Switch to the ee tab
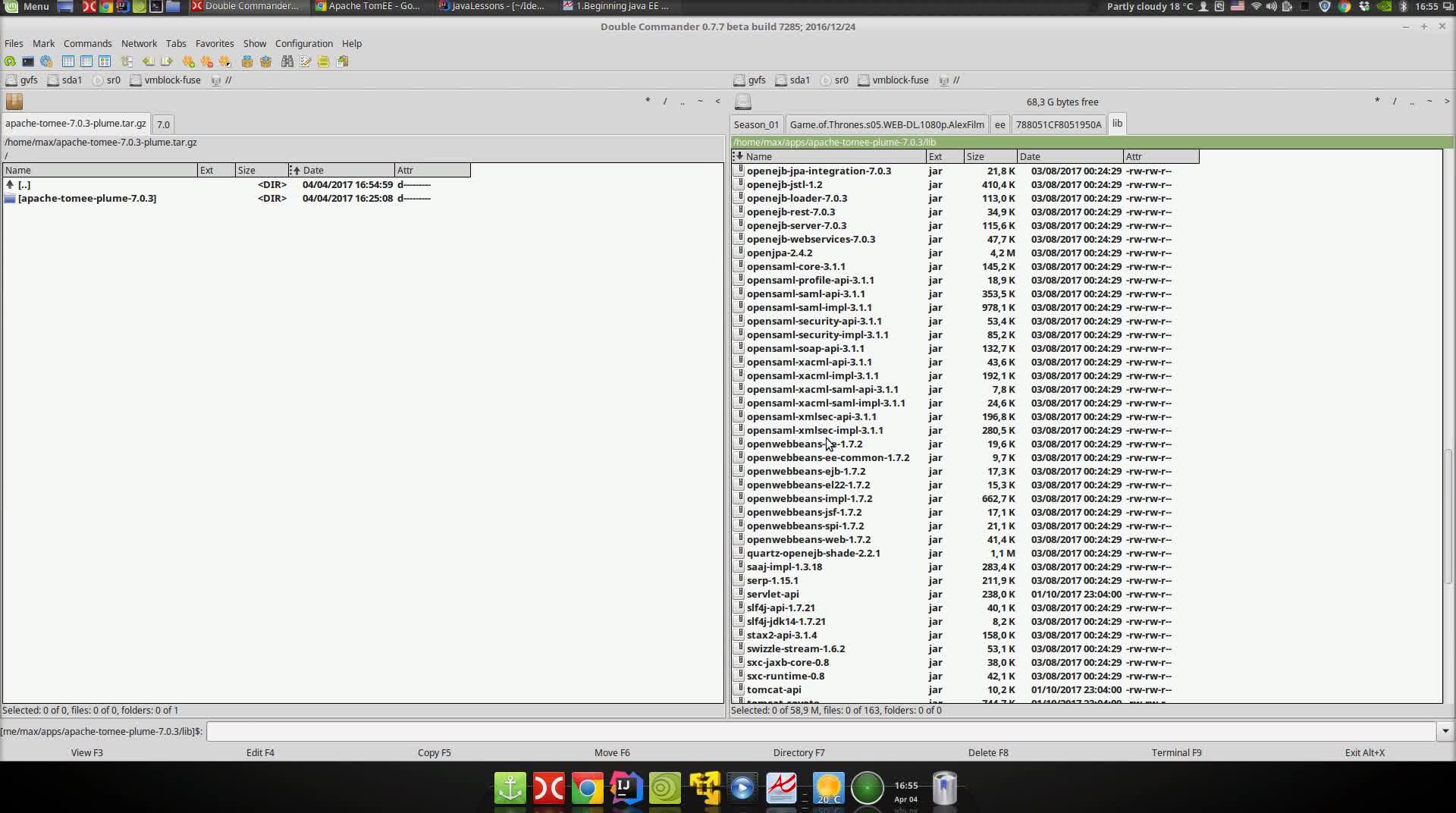 (999, 124)
